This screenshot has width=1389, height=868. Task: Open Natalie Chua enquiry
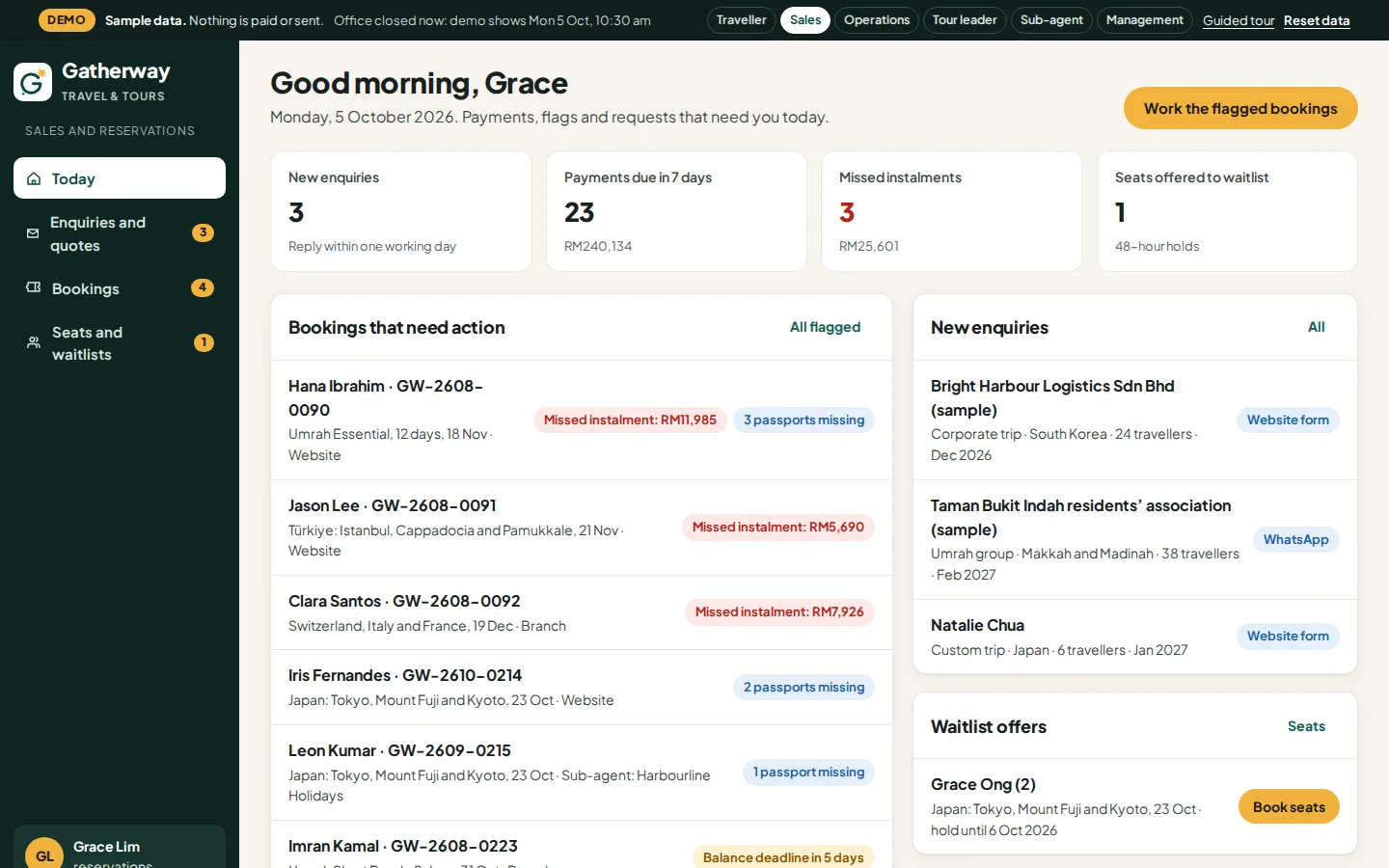point(1135,637)
